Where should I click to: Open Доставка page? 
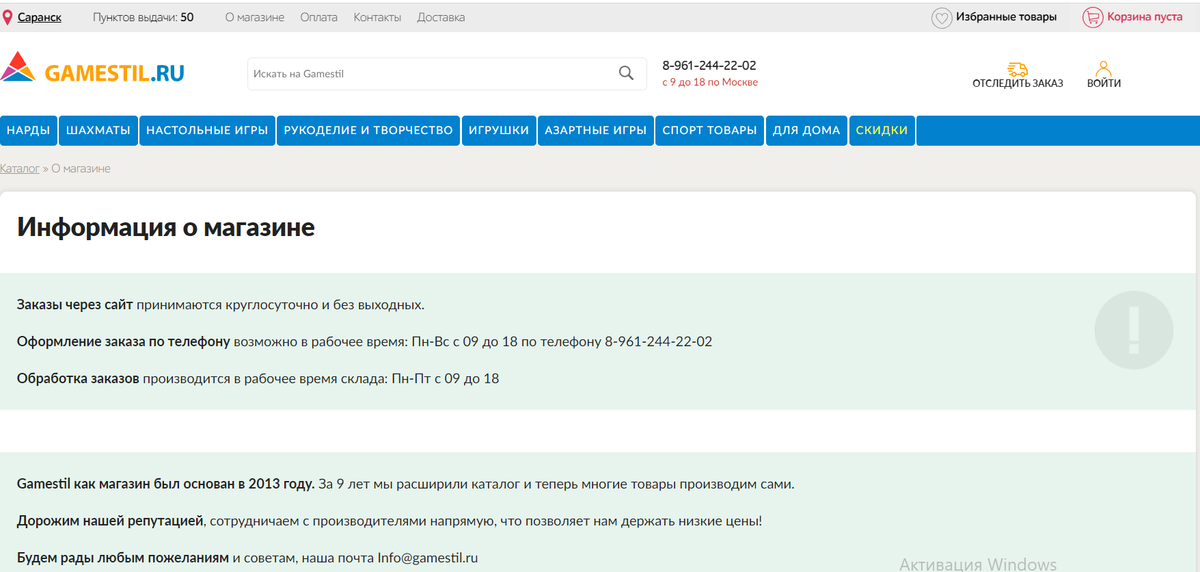pyautogui.click(x=441, y=17)
